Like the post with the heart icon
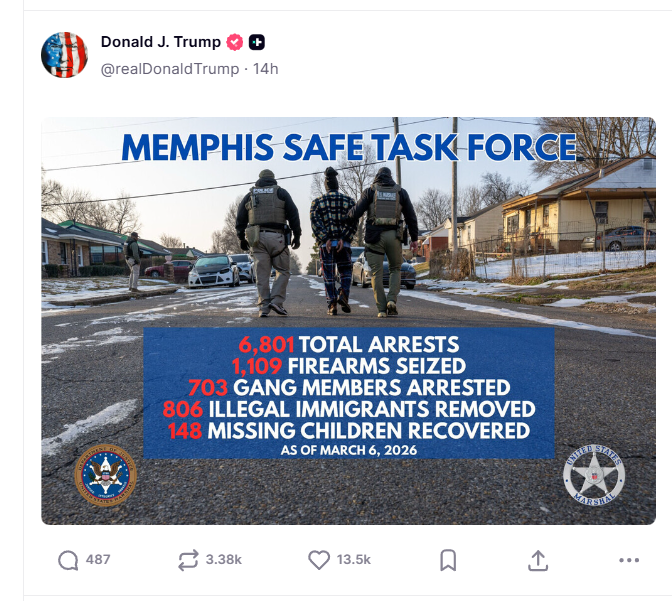This screenshot has width=672, height=601. [319, 560]
